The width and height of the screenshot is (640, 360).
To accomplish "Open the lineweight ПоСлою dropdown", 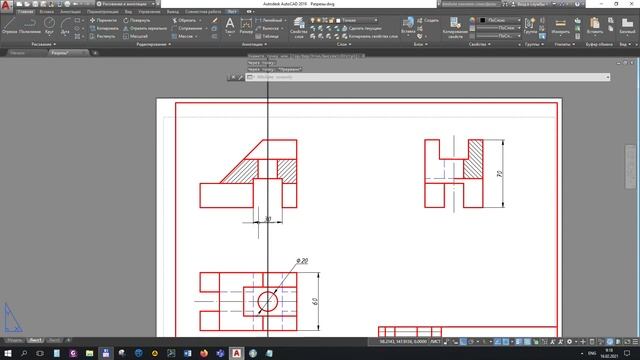I will coord(498,28).
